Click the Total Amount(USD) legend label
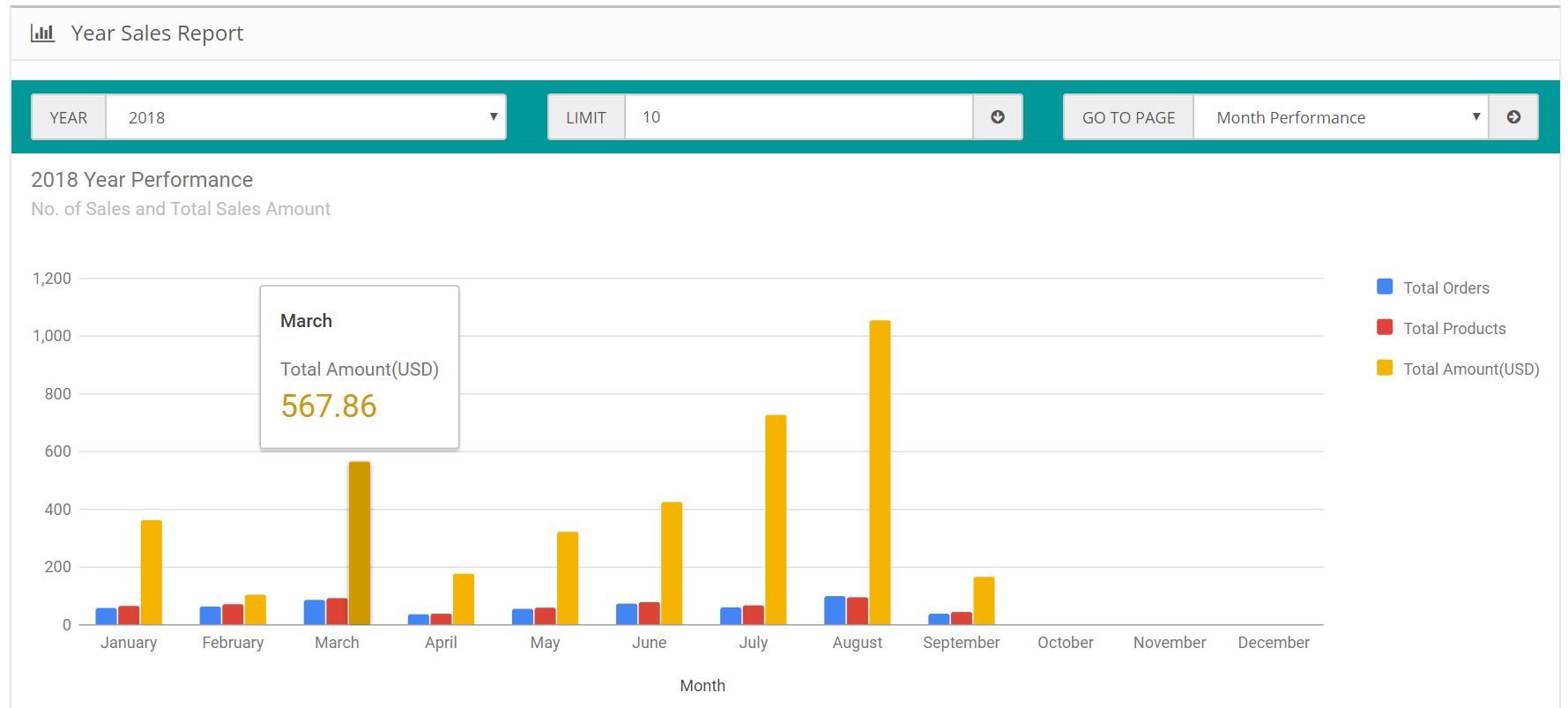The image size is (1568, 708). point(1471,369)
